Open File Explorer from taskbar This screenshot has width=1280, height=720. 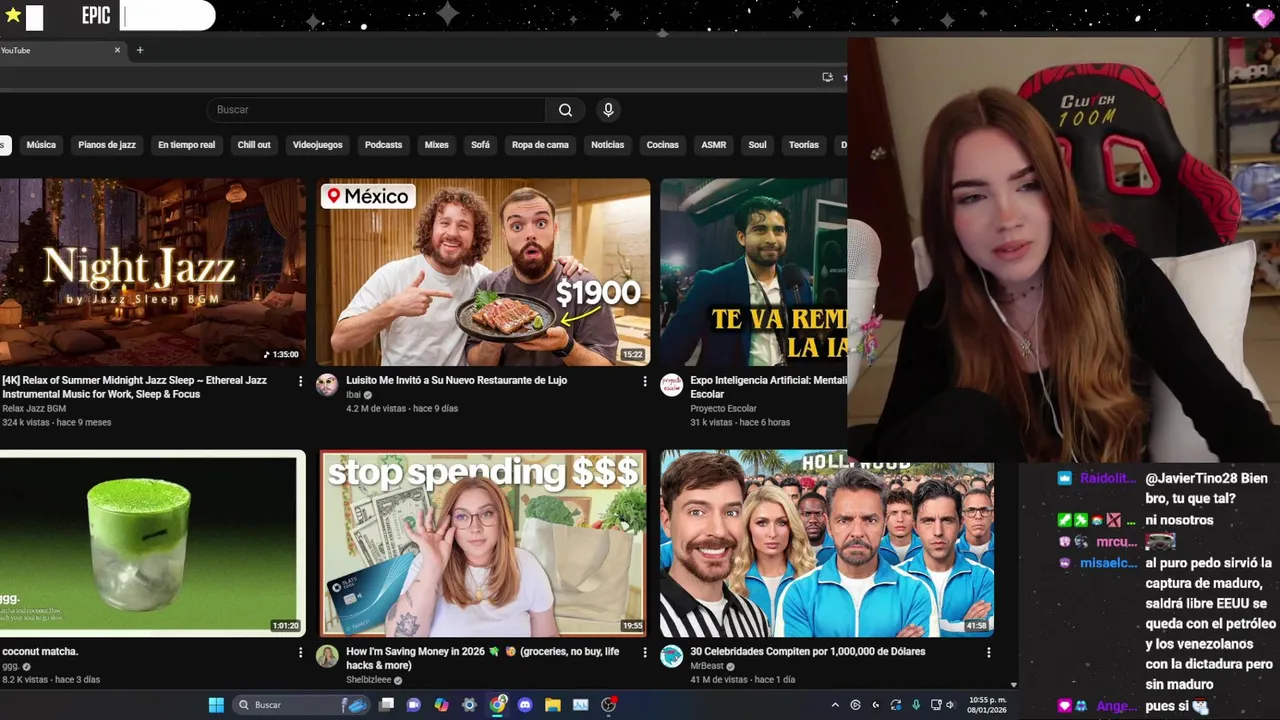tap(552, 705)
